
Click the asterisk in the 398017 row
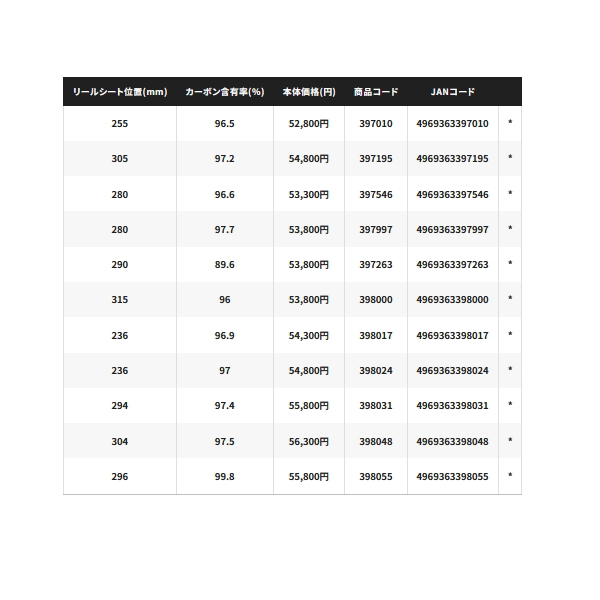click(x=510, y=334)
